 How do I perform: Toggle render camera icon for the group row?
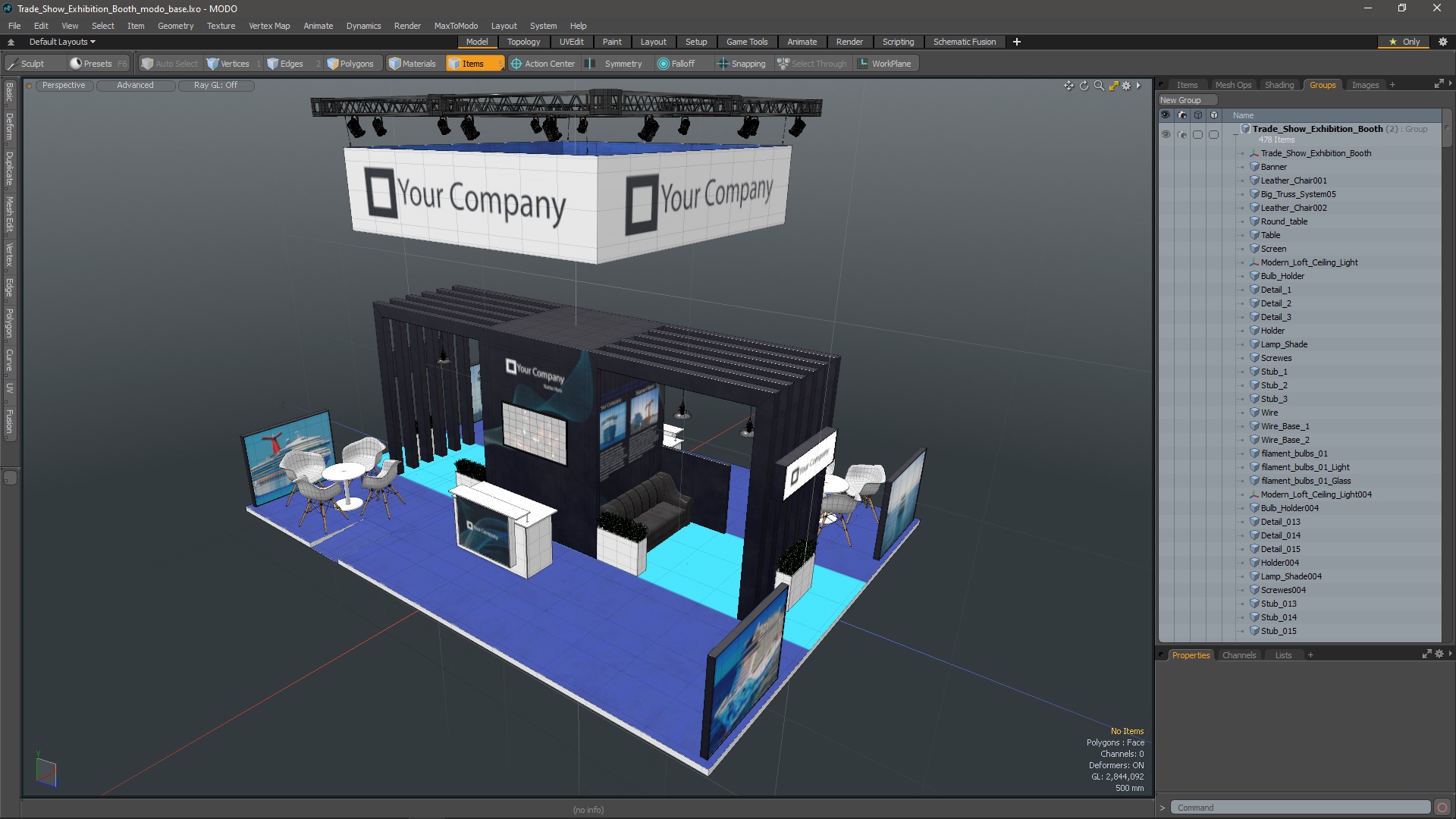tap(1182, 134)
